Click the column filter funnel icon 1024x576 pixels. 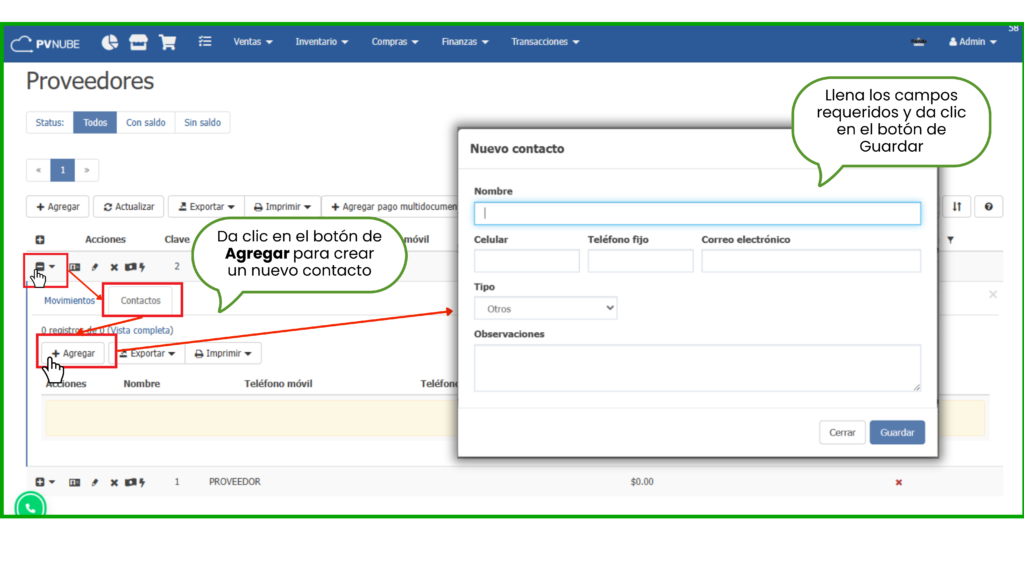pyautogui.click(x=950, y=240)
